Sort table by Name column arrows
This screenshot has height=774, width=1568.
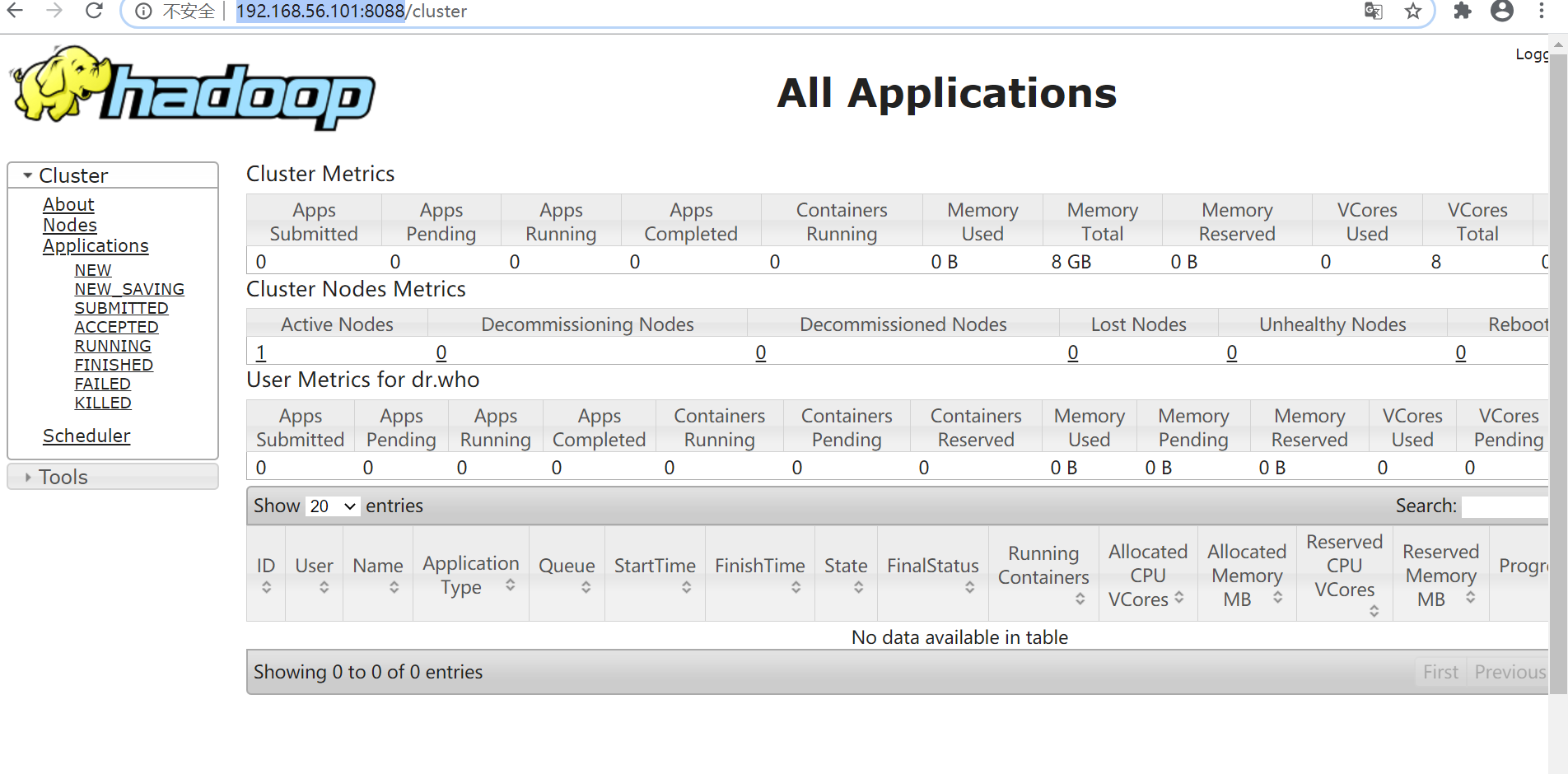tap(394, 587)
